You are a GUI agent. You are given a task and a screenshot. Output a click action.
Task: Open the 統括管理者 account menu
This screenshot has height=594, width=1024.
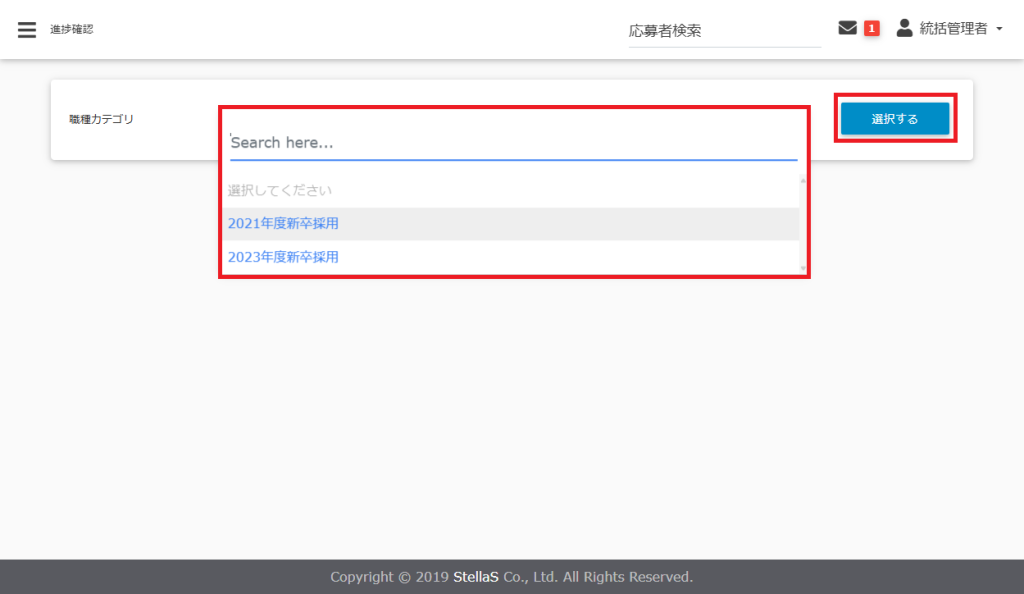(953, 29)
